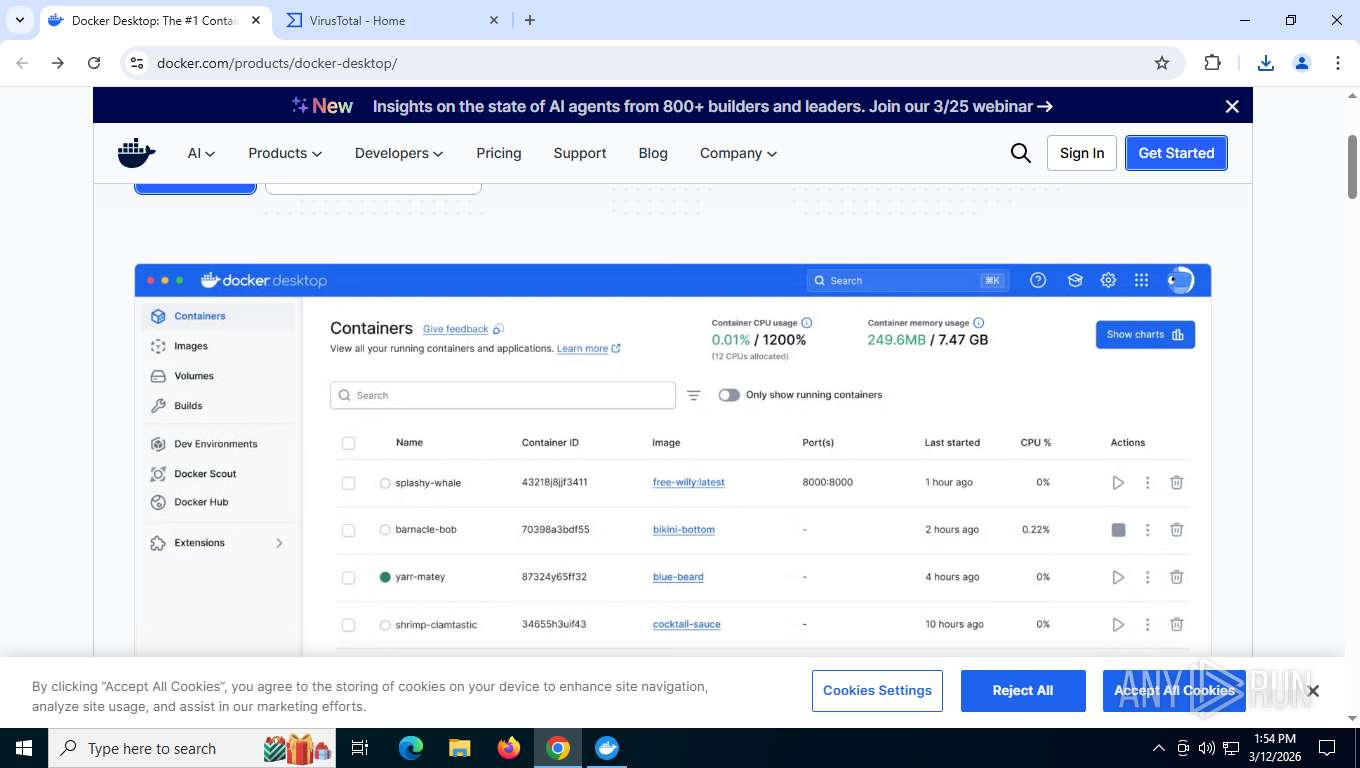Image resolution: width=1360 pixels, height=768 pixels.
Task: Open the Support page
Action: click(580, 153)
